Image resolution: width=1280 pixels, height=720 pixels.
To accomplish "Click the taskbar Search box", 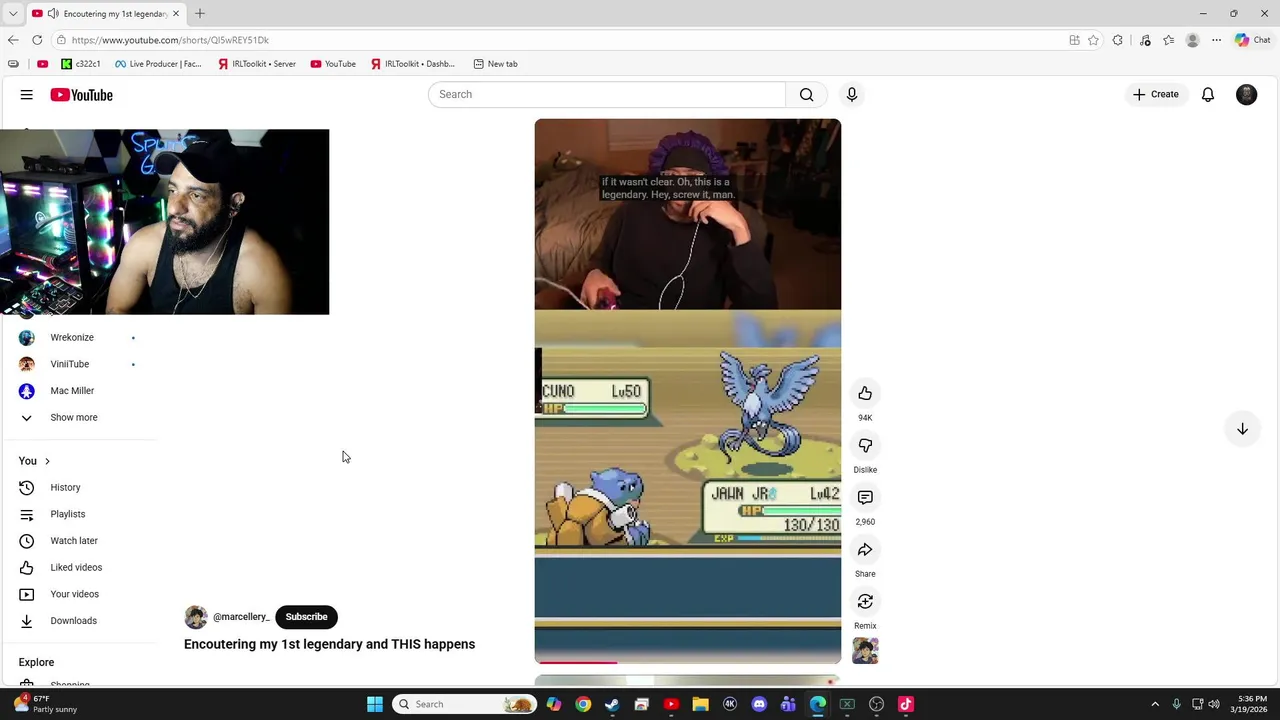I will (465, 704).
